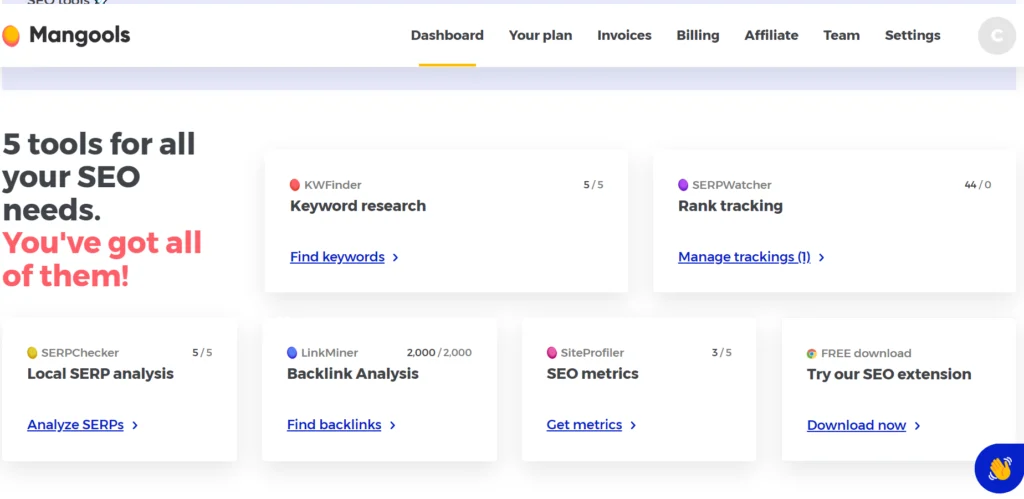
Task: Click the arrow next to Download now
Action: click(x=918, y=426)
